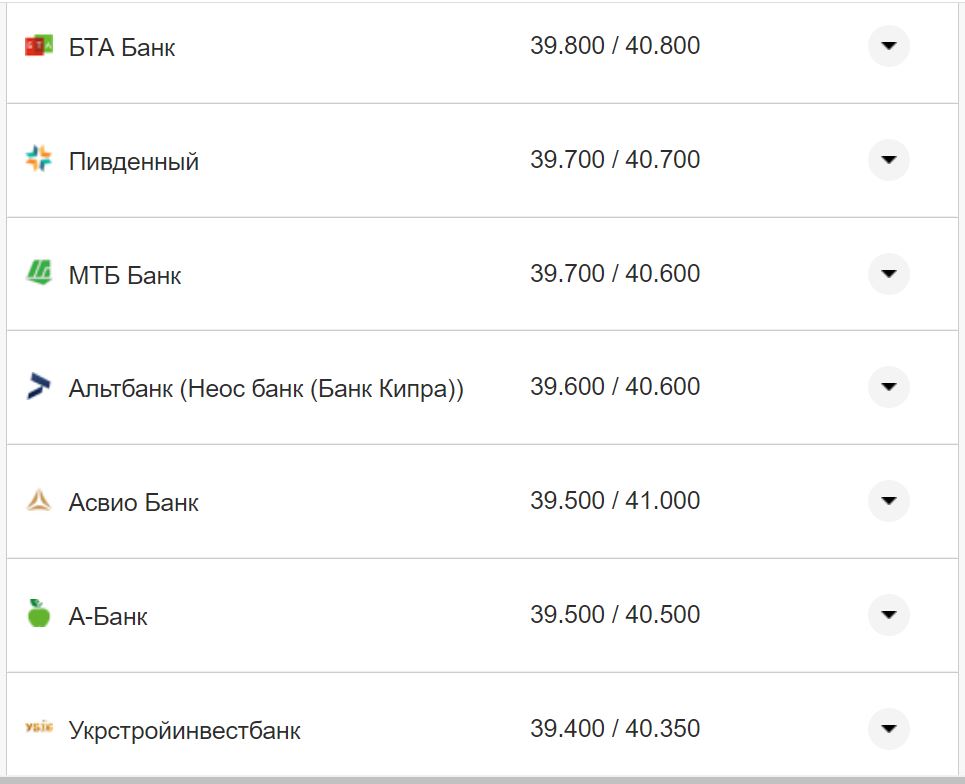This screenshot has height=784, width=965.
Task: Click the Асвио Банк triangle logo
Action: (x=38, y=501)
